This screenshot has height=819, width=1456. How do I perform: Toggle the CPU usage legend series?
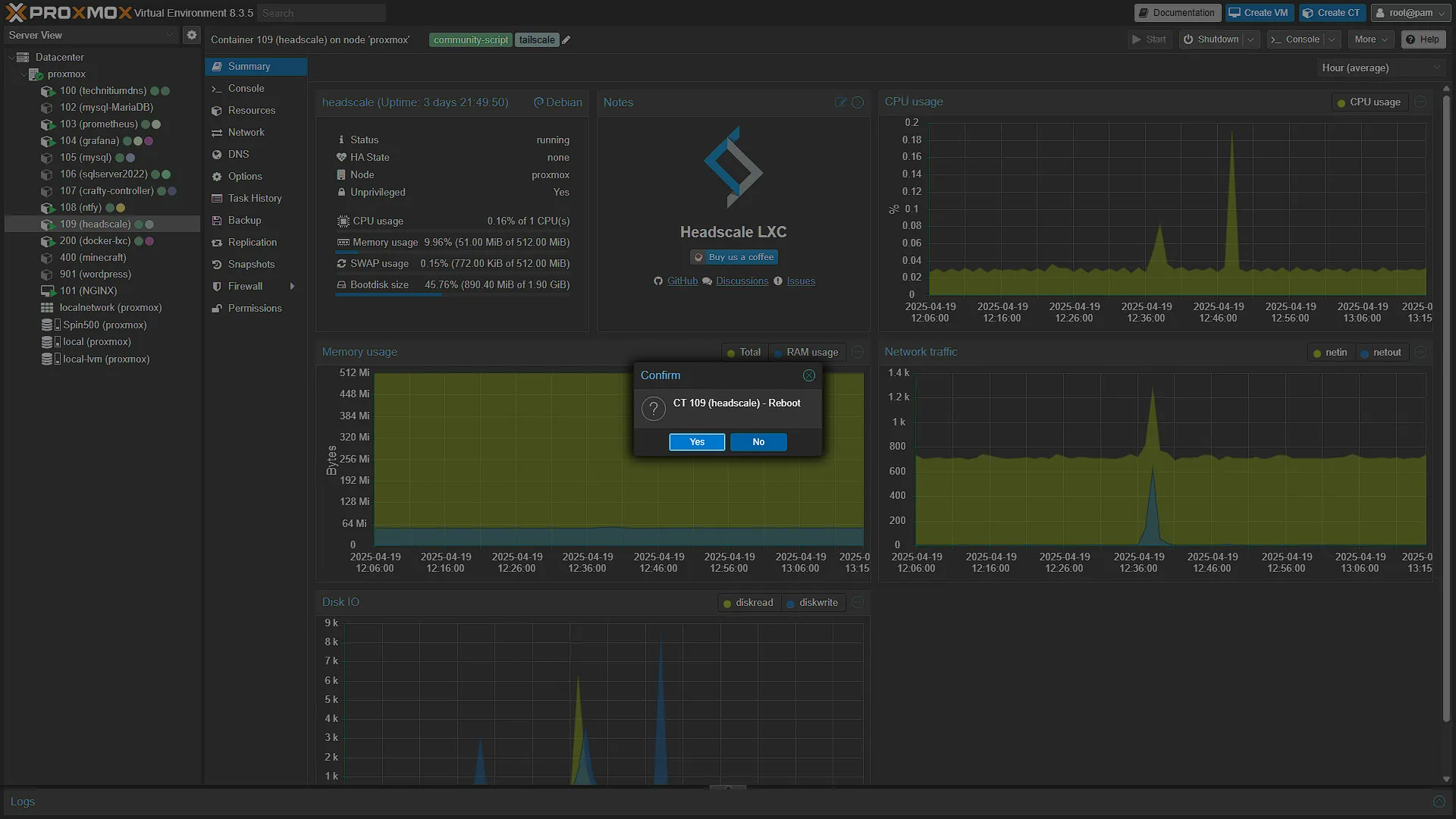(x=1369, y=102)
